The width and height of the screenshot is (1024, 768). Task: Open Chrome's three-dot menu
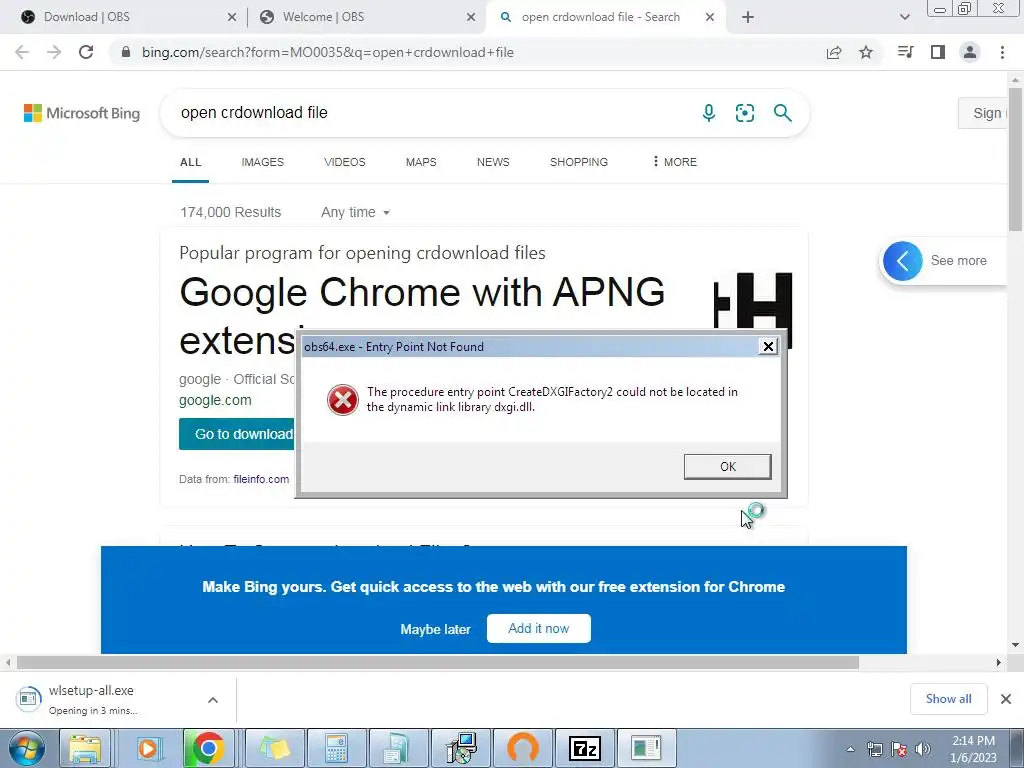tap(1002, 52)
